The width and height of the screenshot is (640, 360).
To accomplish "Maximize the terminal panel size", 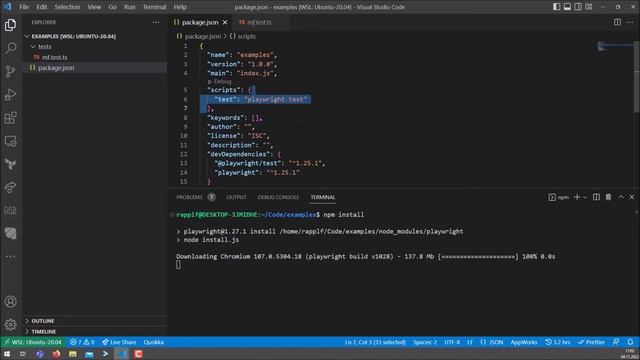I will 621,197.
